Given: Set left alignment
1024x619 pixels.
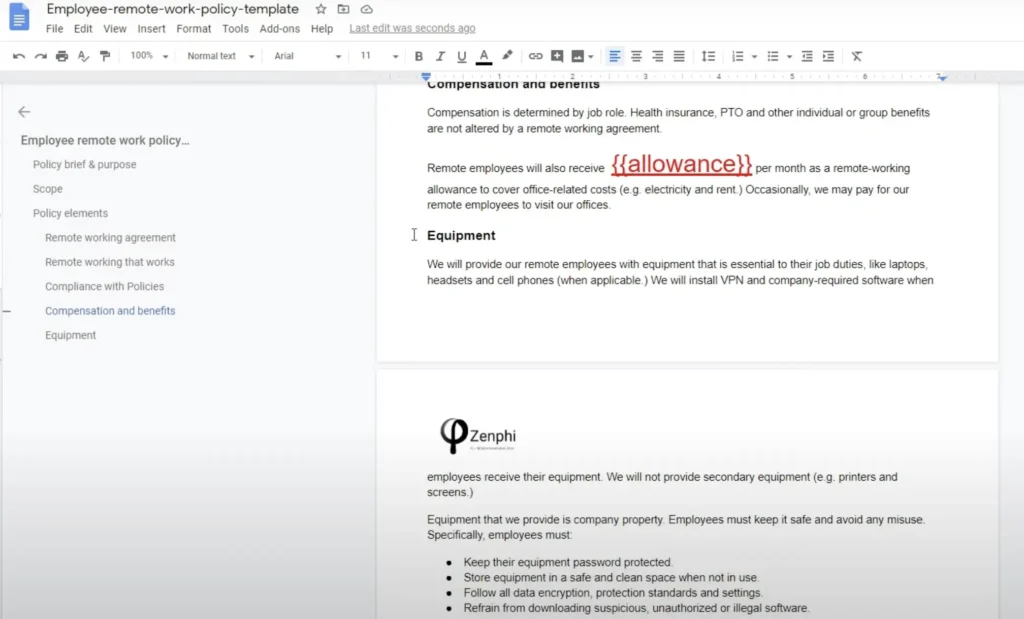Looking at the screenshot, I should tap(615, 56).
